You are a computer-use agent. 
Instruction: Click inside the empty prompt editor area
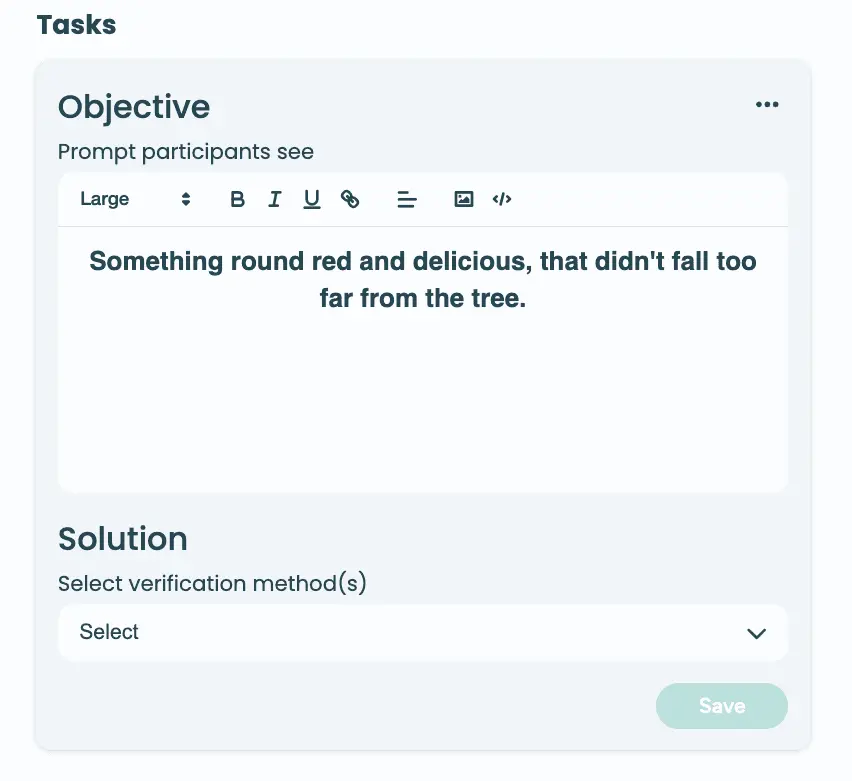(x=422, y=410)
